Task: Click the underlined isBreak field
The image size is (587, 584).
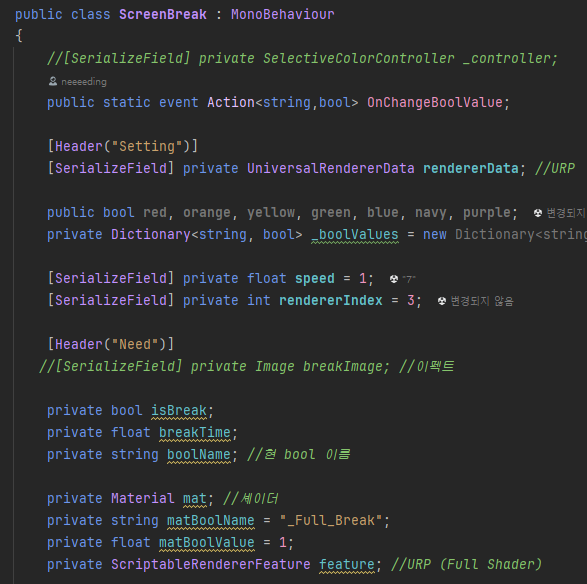Action: 179,411
